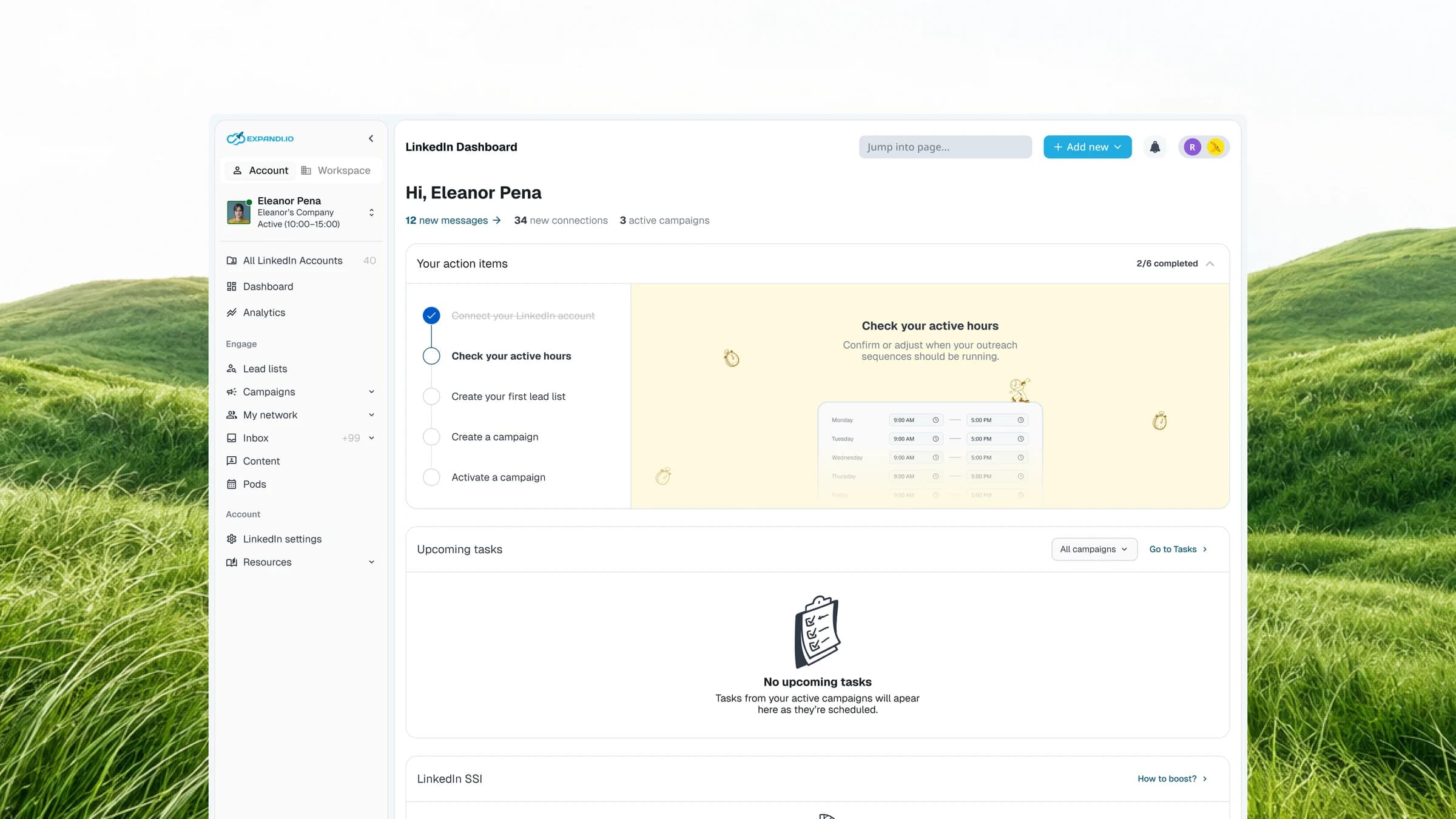The width and height of the screenshot is (1456, 819).
Task: Click the My network people icon
Action: coord(231,415)
